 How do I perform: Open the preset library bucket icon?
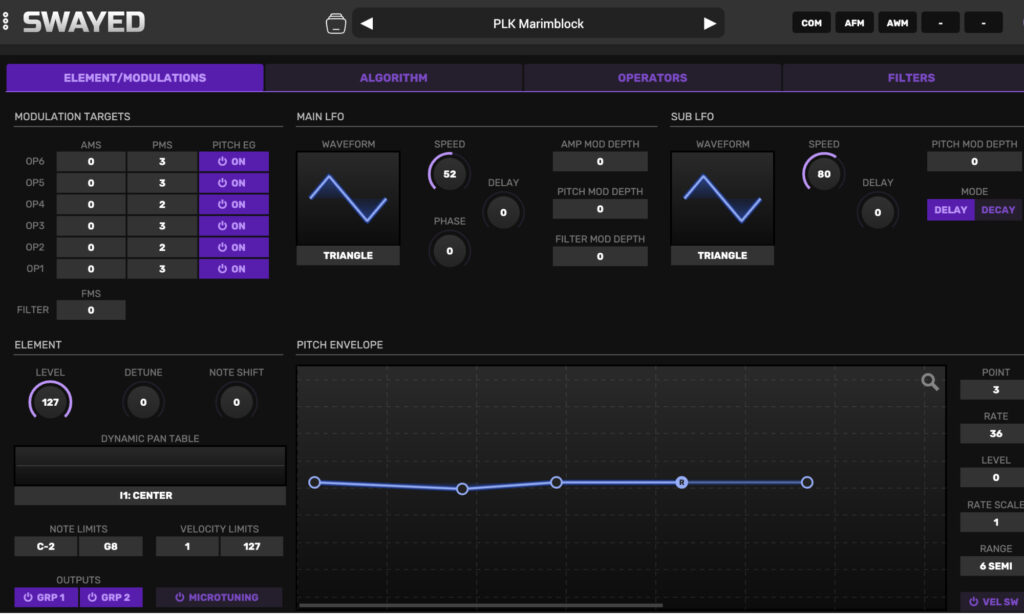(336, 23)
